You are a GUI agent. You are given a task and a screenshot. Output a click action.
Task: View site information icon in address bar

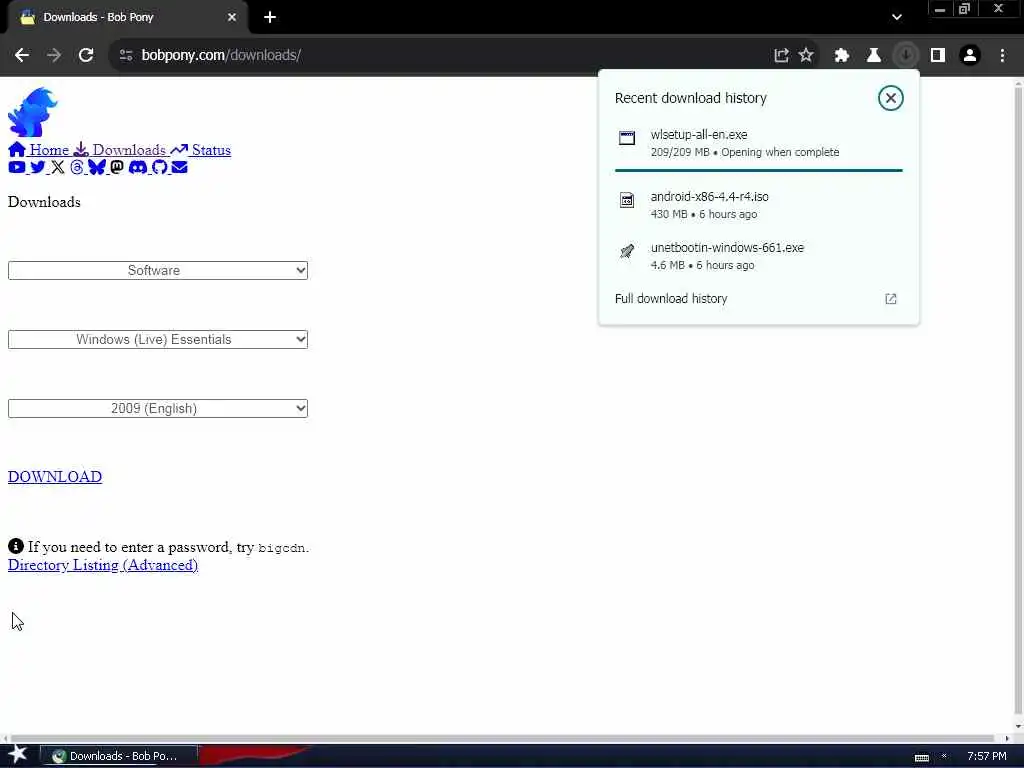126,55
